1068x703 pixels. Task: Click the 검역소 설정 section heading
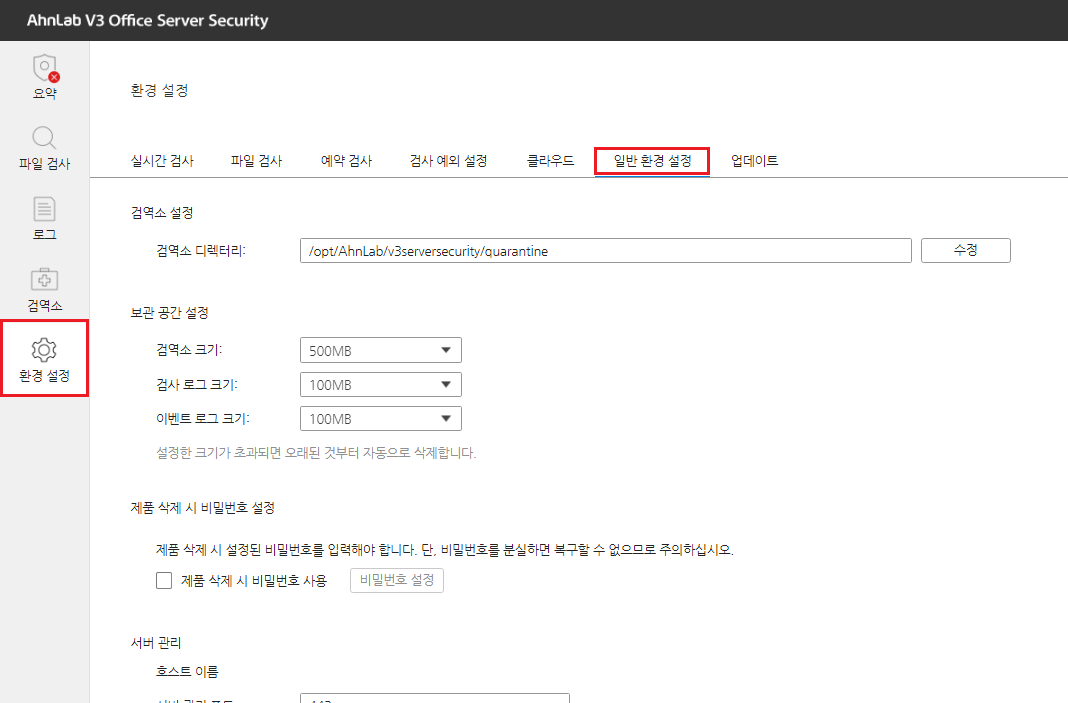[162, 213]
